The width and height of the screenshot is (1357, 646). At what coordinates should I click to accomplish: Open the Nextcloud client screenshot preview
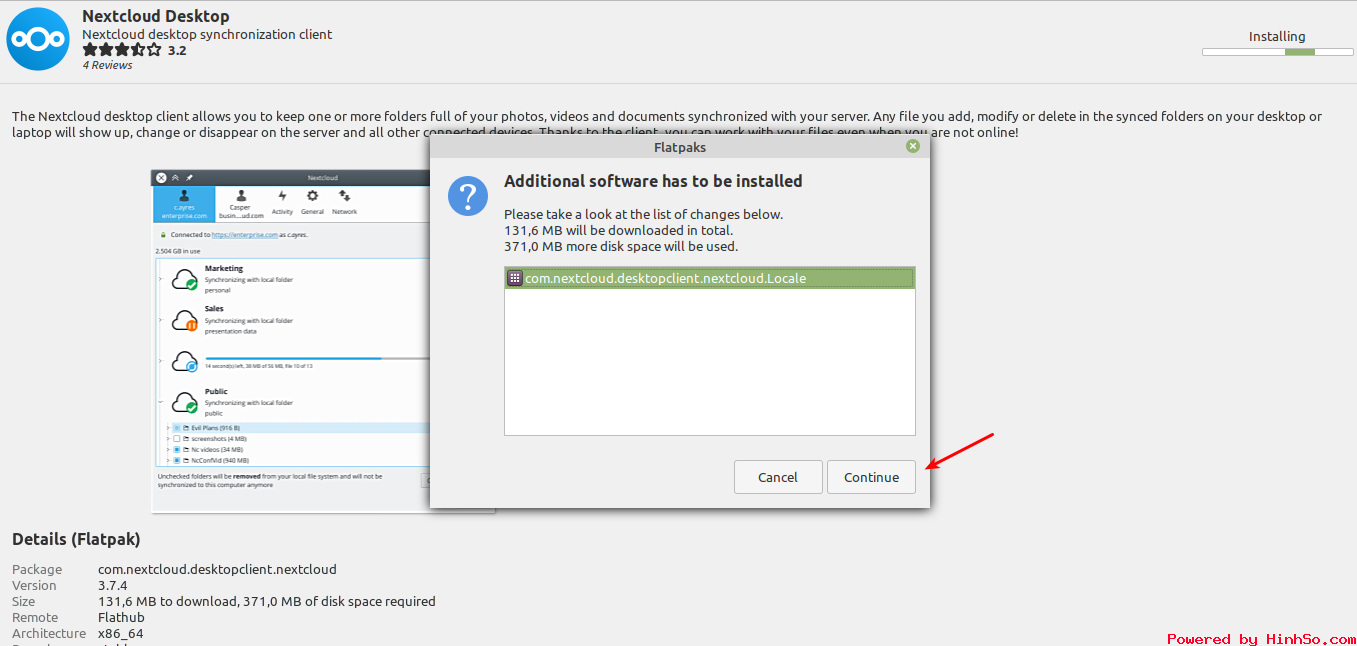click(x=292, y=340)
